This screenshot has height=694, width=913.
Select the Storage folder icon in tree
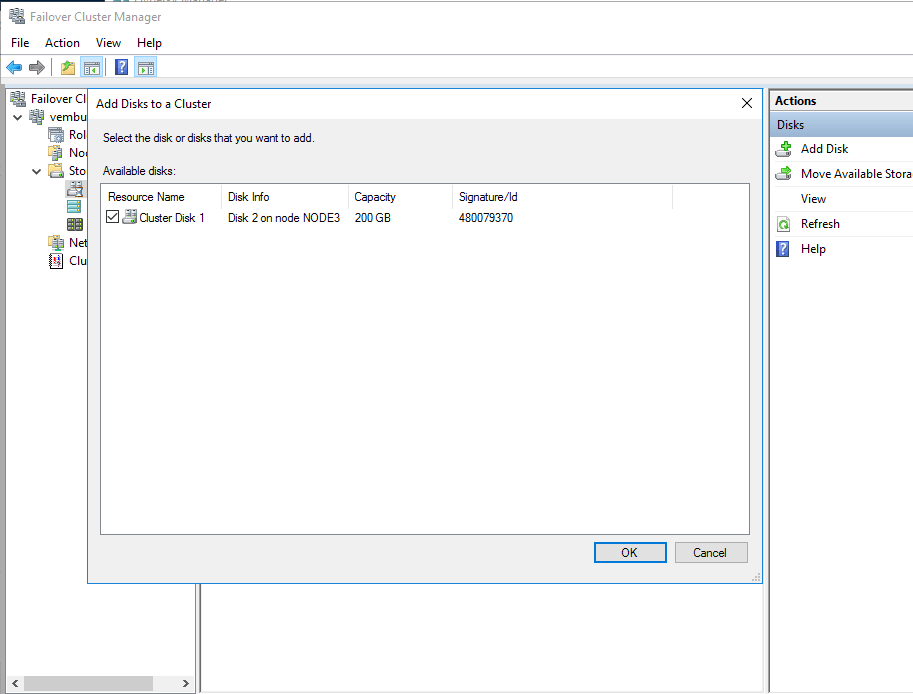tap(56, 171)
